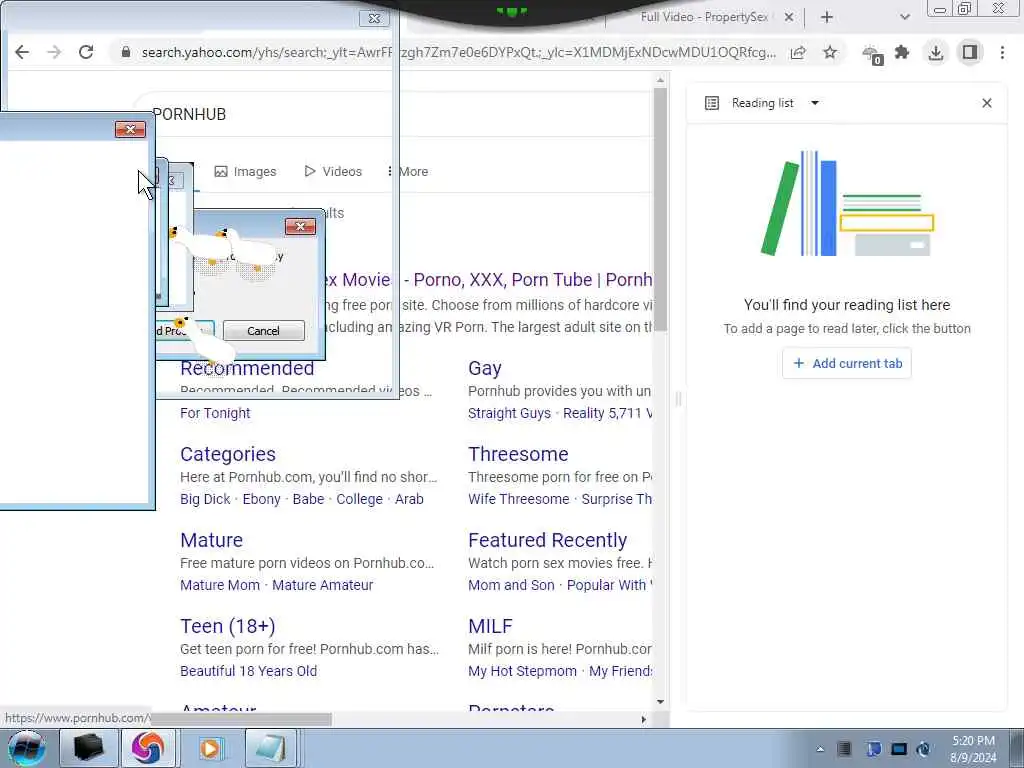
Task: Click the browser forward arrow
Action: coord(54,52)
